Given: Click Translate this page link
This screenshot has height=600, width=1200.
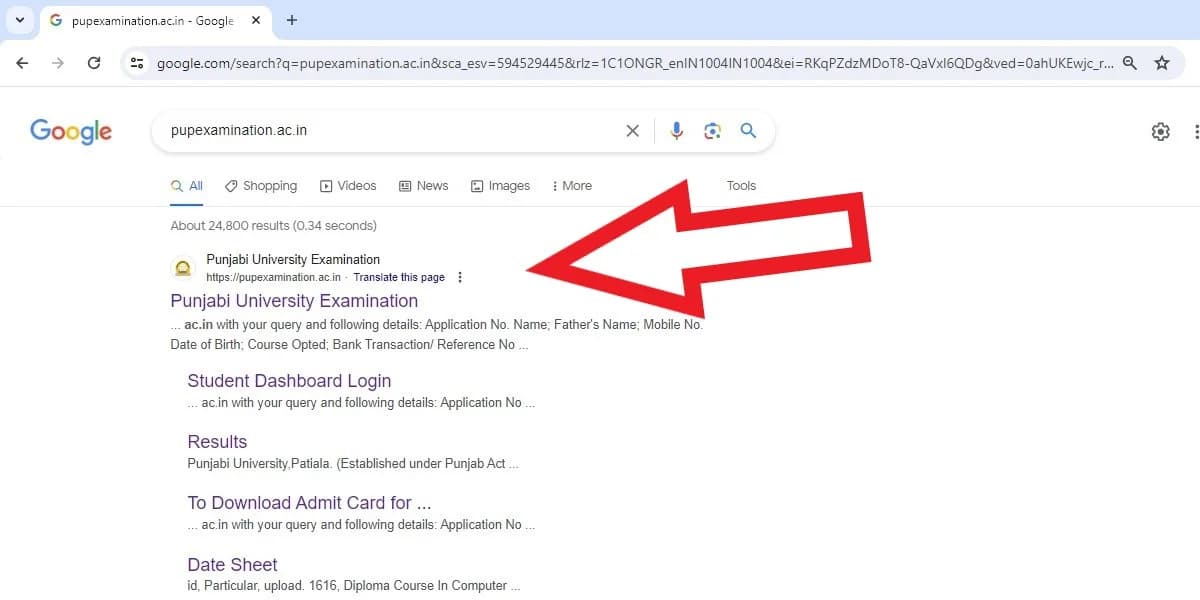Looking at the screenshot, I should [x=399, y=277].
